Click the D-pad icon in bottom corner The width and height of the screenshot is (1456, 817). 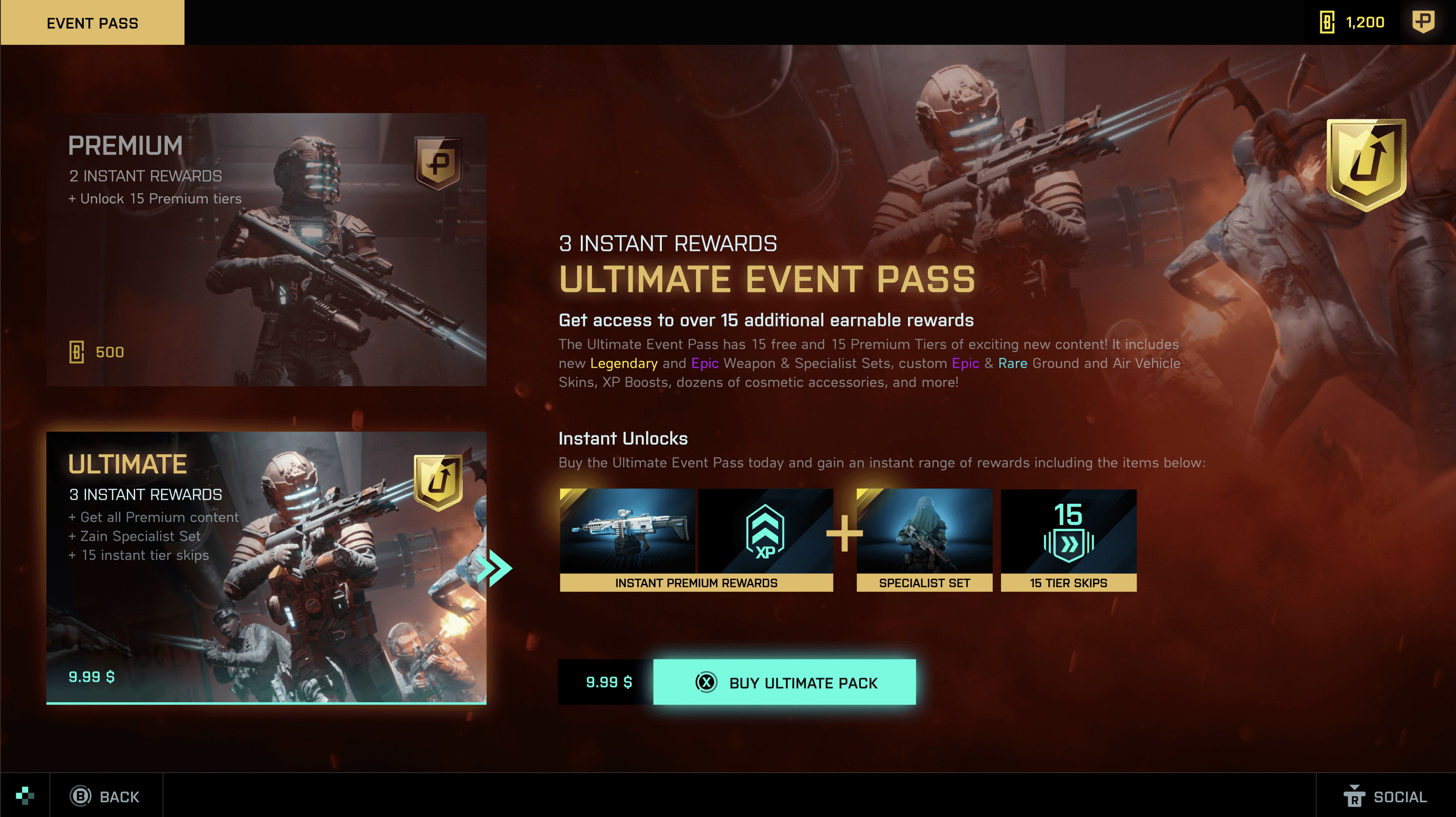tap(25, 796)
